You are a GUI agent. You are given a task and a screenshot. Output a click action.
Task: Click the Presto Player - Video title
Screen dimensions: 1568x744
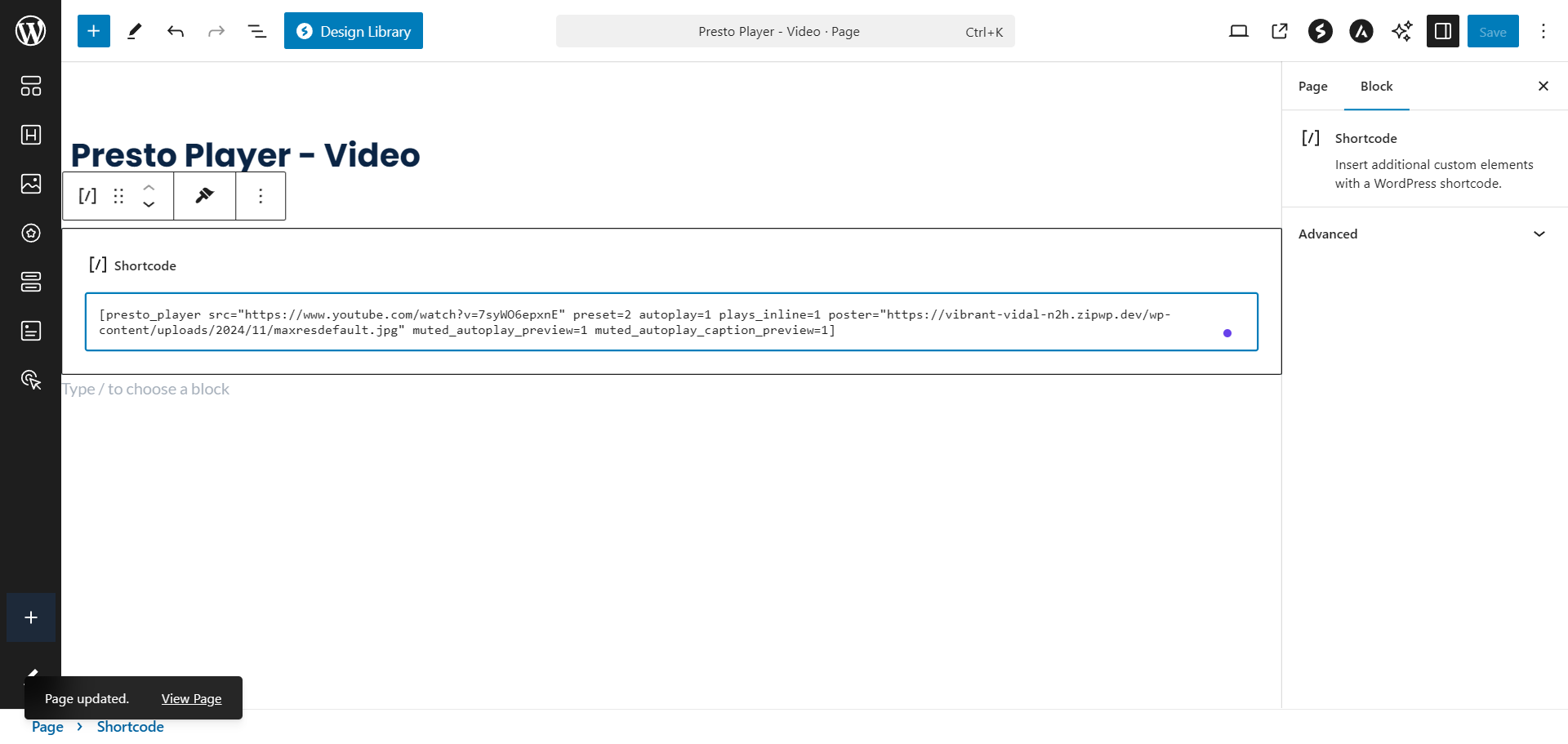coord(245,154)
